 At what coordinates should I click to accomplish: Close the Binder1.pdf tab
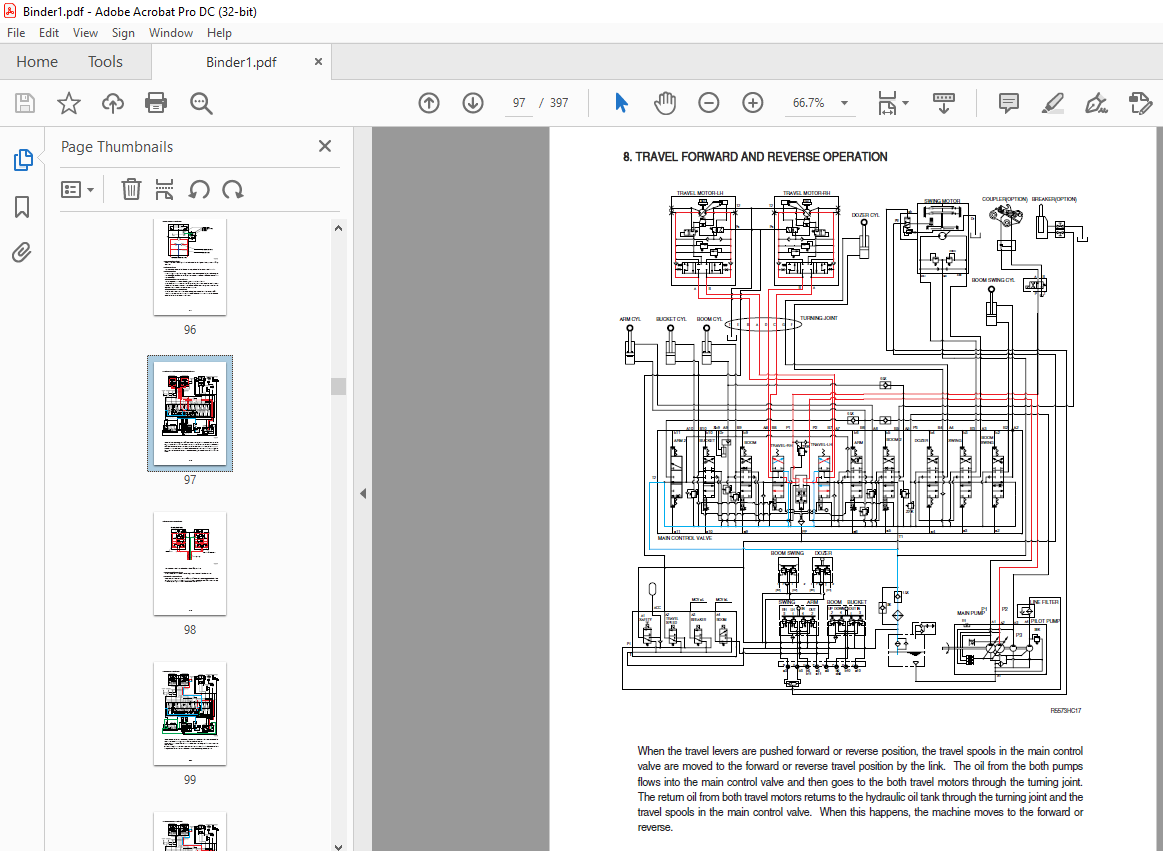point(318,62)
